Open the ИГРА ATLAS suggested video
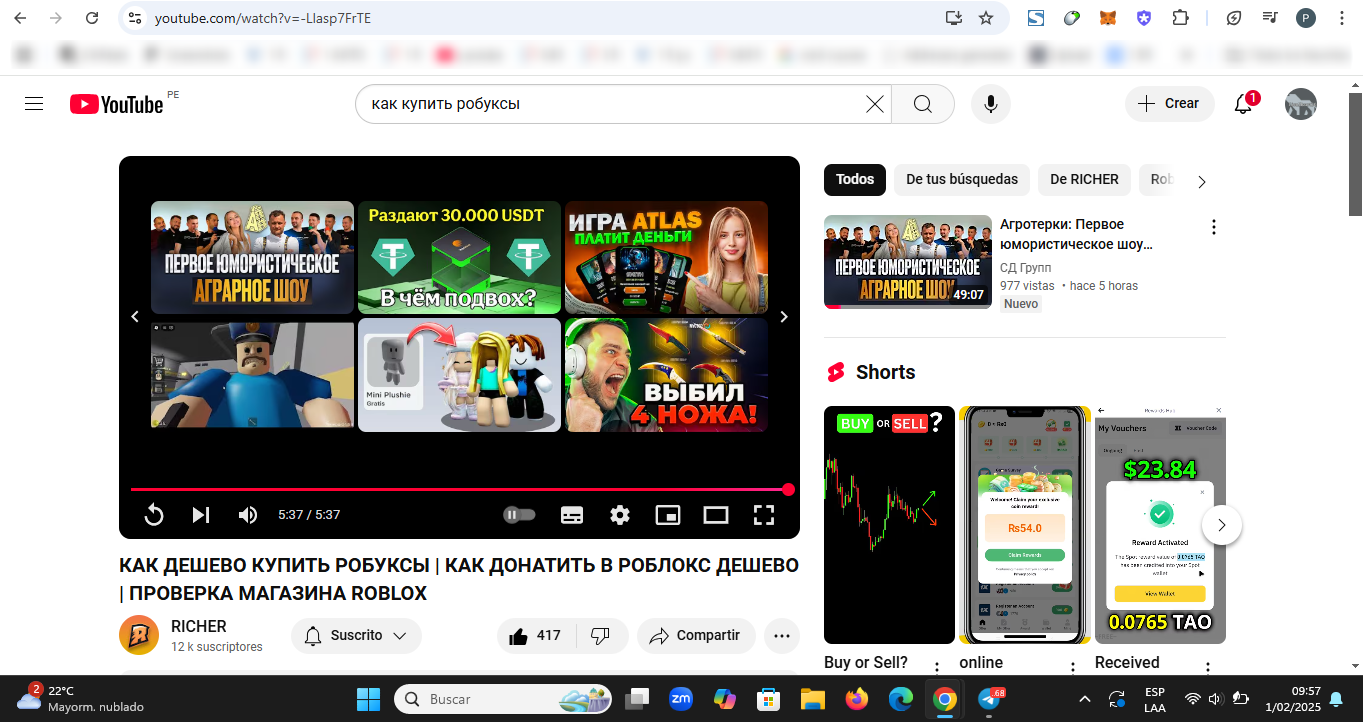This screenshot has height=722, width=1363. click(x=666, y=257)
